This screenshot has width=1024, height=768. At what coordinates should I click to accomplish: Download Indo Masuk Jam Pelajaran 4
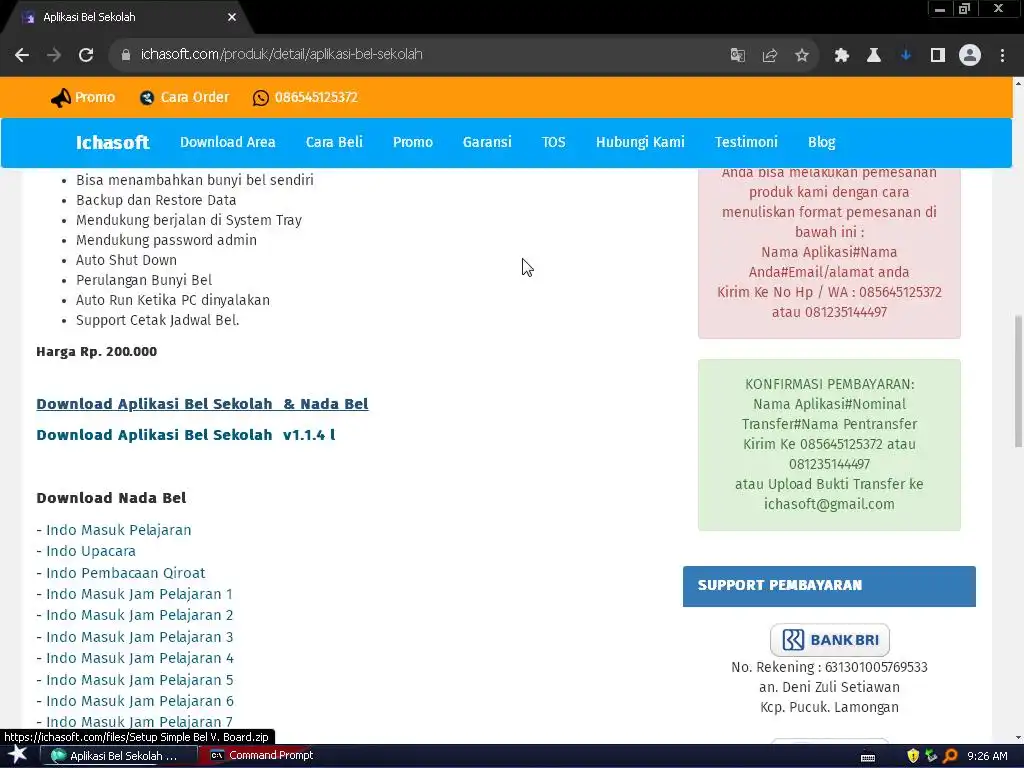pyautogui.click(x=140, y=658)
